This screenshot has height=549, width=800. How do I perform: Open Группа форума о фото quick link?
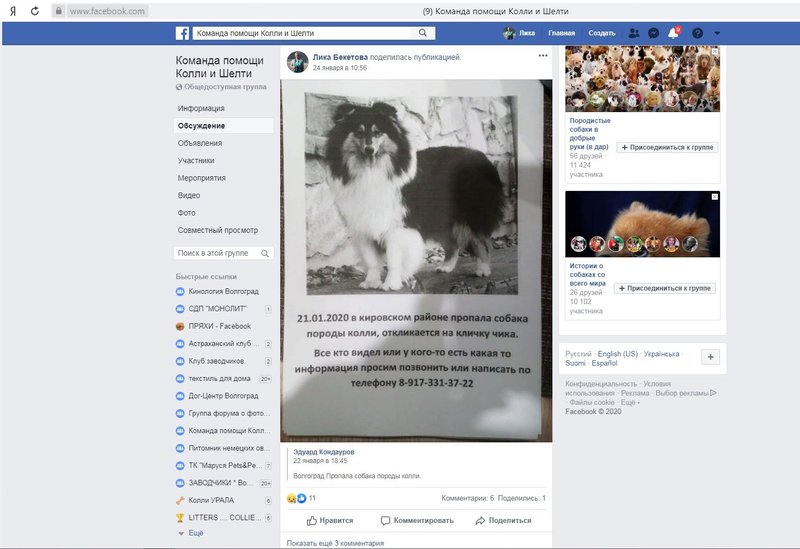(x=229, y=413)
